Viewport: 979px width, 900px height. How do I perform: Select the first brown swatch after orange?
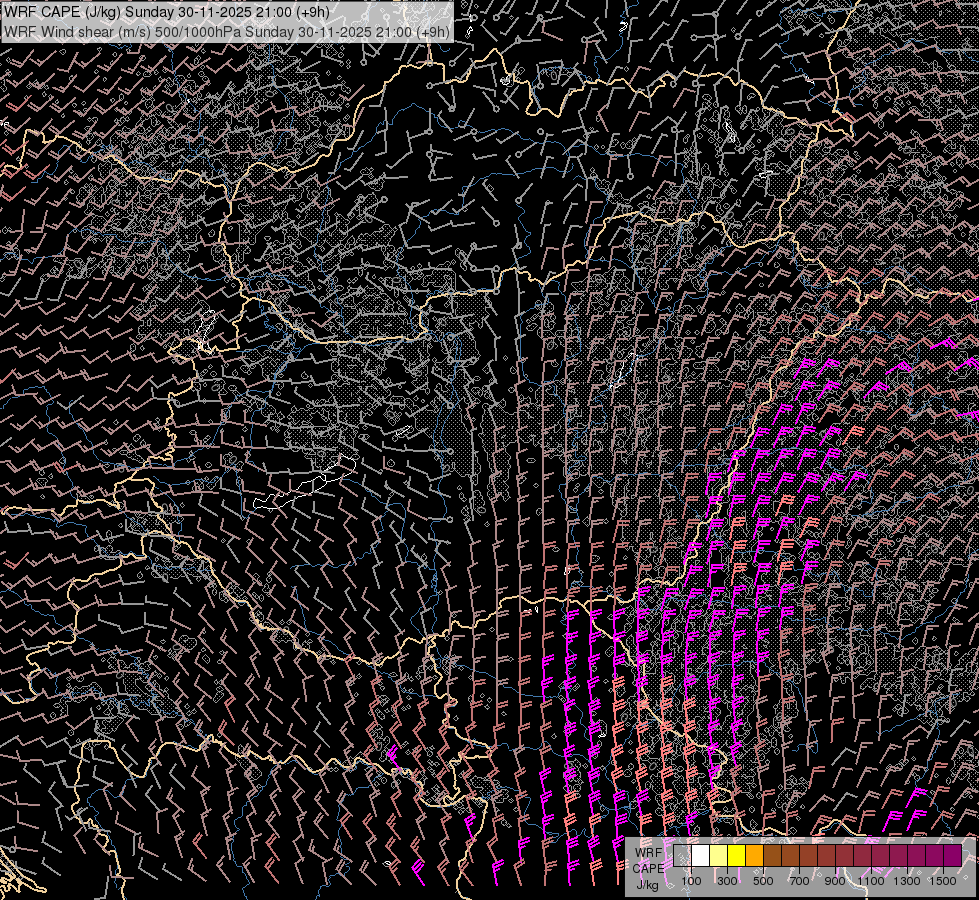[x=772, y=856]
